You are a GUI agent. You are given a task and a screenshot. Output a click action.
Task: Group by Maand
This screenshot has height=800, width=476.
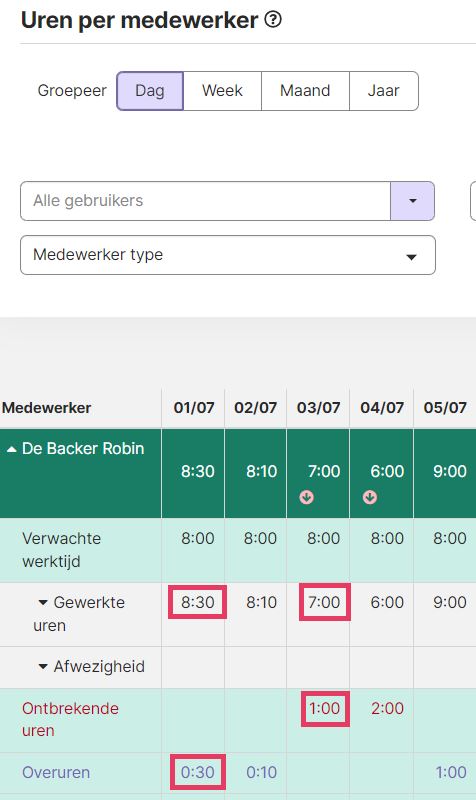click(x=305, y=91)
